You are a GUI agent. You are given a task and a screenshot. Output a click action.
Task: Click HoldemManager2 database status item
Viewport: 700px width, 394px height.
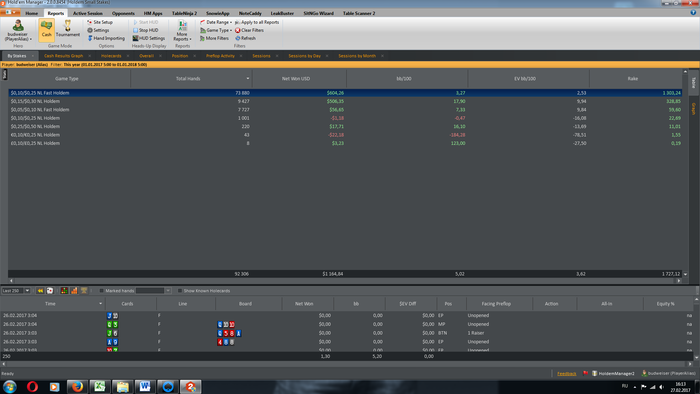[x=613, y=373]
